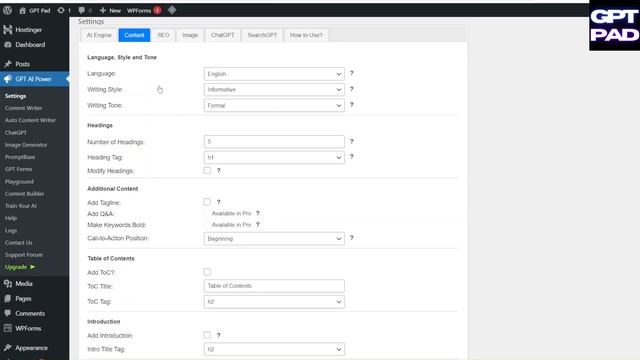This screenshot has width=640, height=360.
Task: Open Content Builder in sidebar
Action: (24, 194)
